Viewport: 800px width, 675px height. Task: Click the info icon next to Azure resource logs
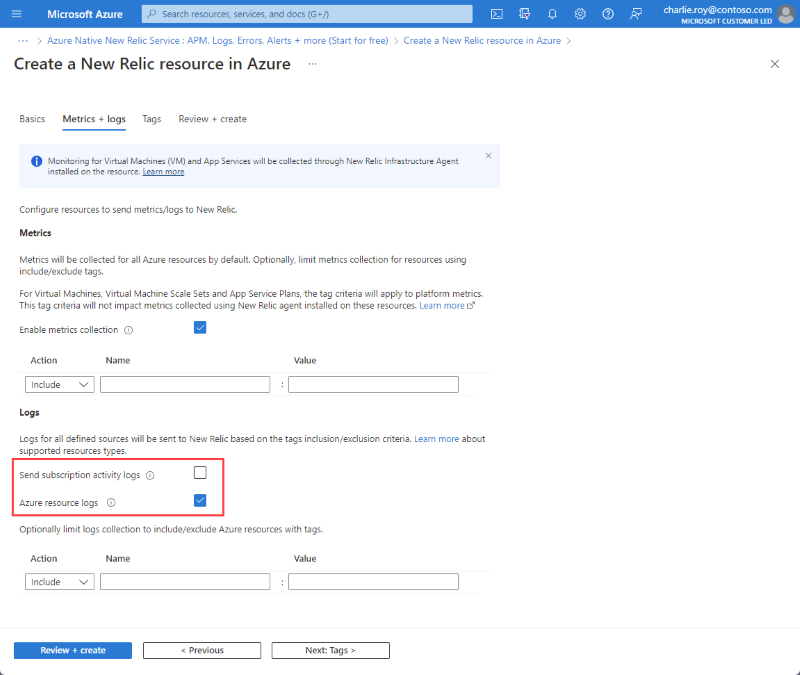pyautogui.click(x=111, y=503)
